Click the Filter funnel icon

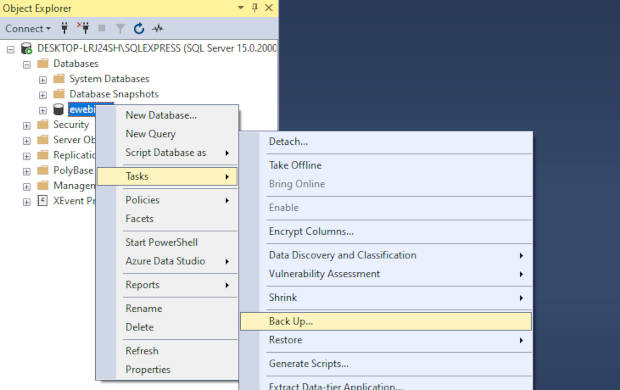click(x=120, y=28)
